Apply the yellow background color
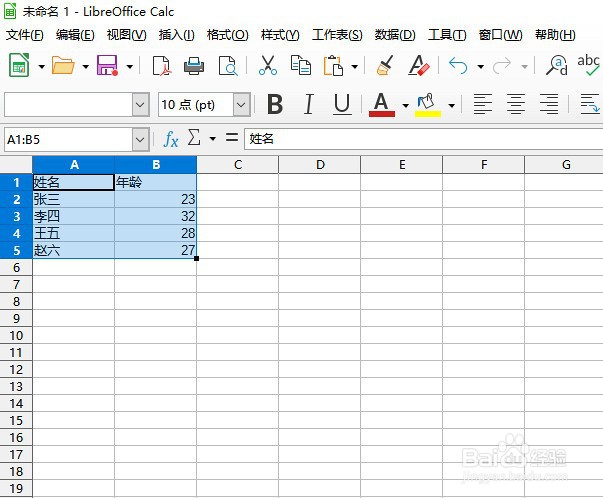The width and height of the screenshot is (603, 498). tap(428, 105)
